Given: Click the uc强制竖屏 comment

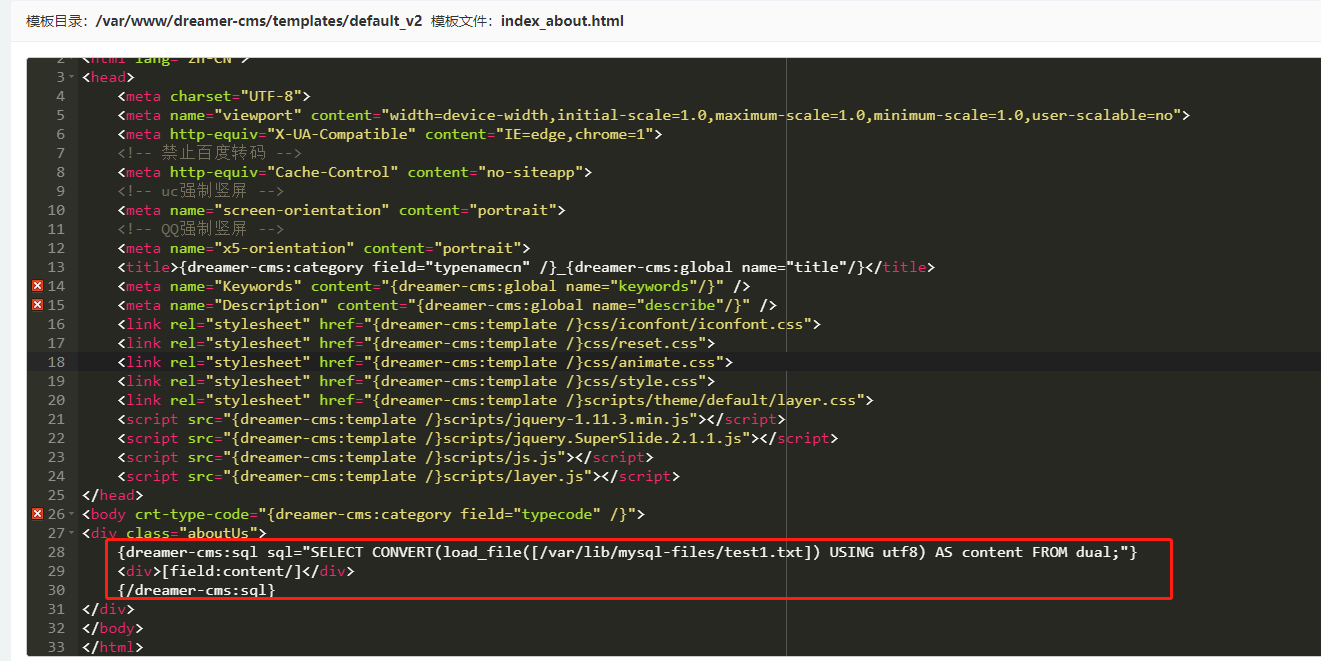Looking at the screenshot, I should pyautogui.click(x=200, y=191).
